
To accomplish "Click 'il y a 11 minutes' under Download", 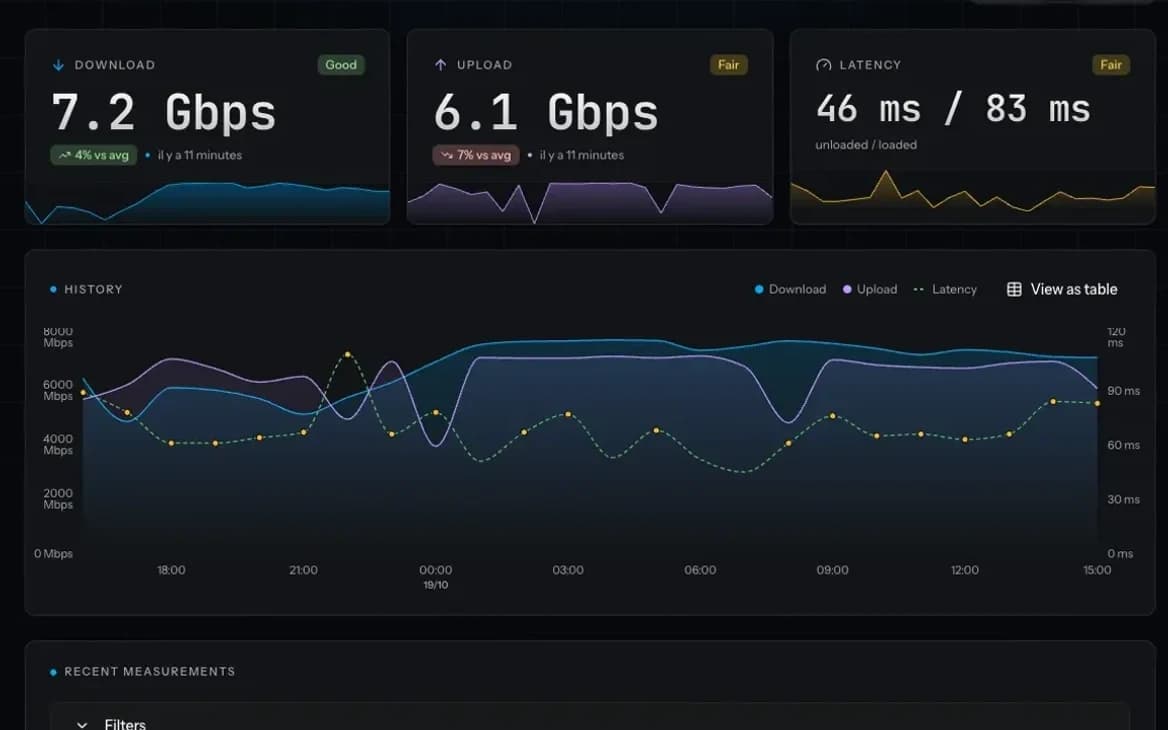I will [200, 156].
